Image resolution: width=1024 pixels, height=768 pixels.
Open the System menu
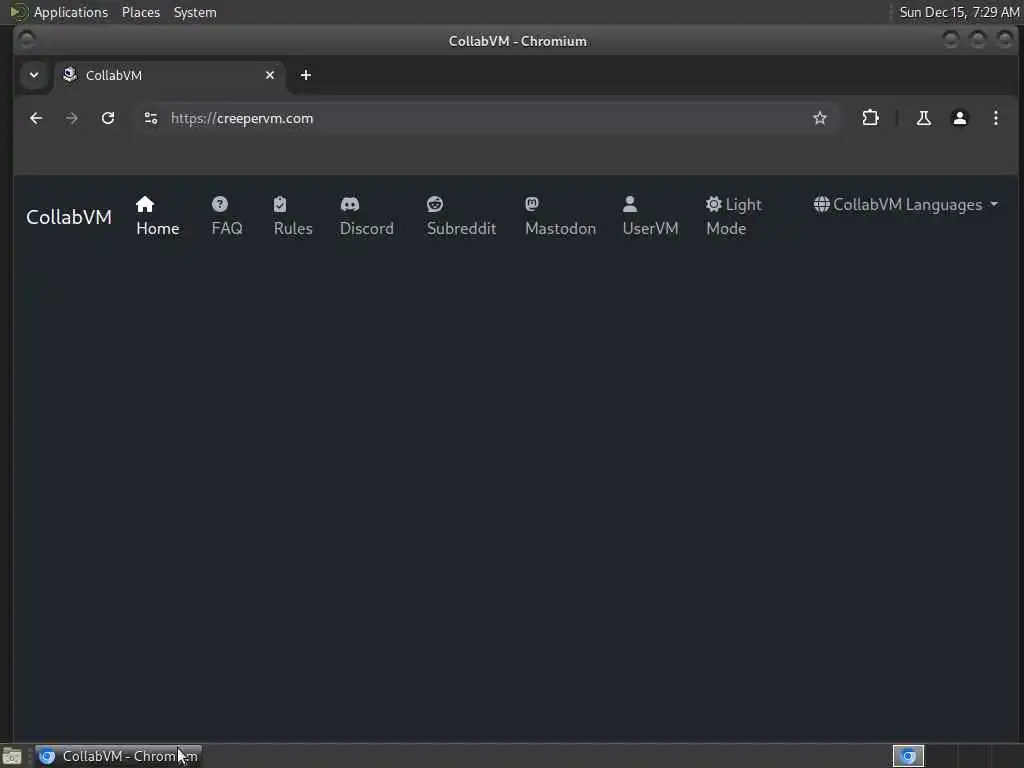[x=195, y=12]
